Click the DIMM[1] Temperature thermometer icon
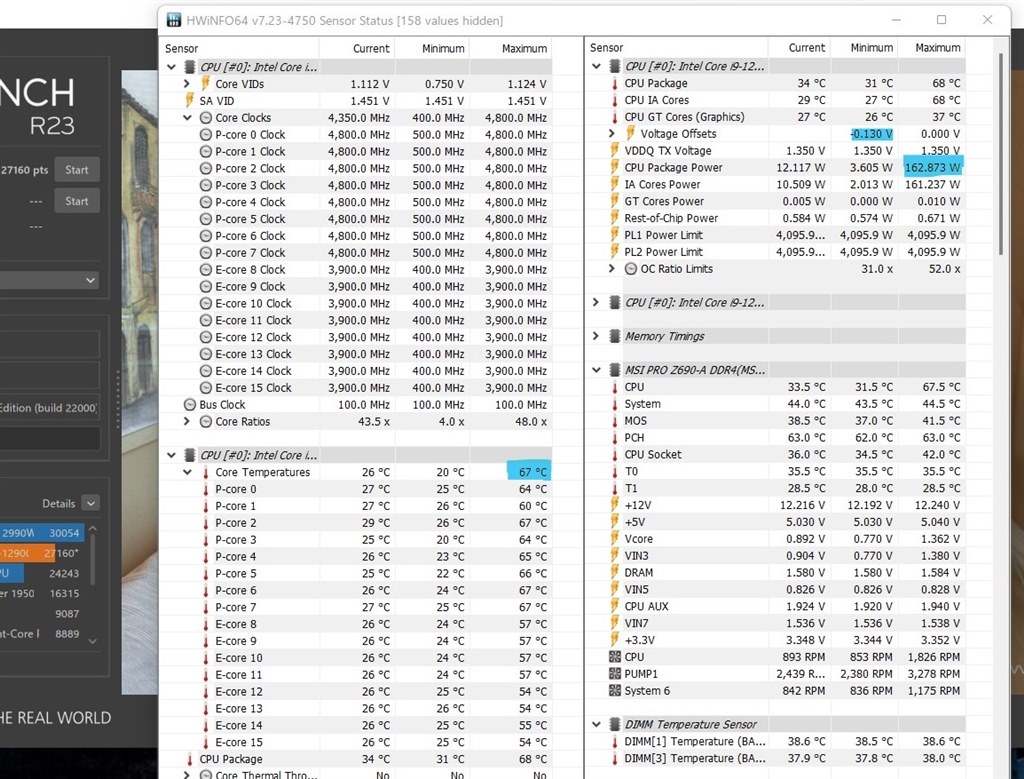1024x779 pixels. [x=615, y=742]
